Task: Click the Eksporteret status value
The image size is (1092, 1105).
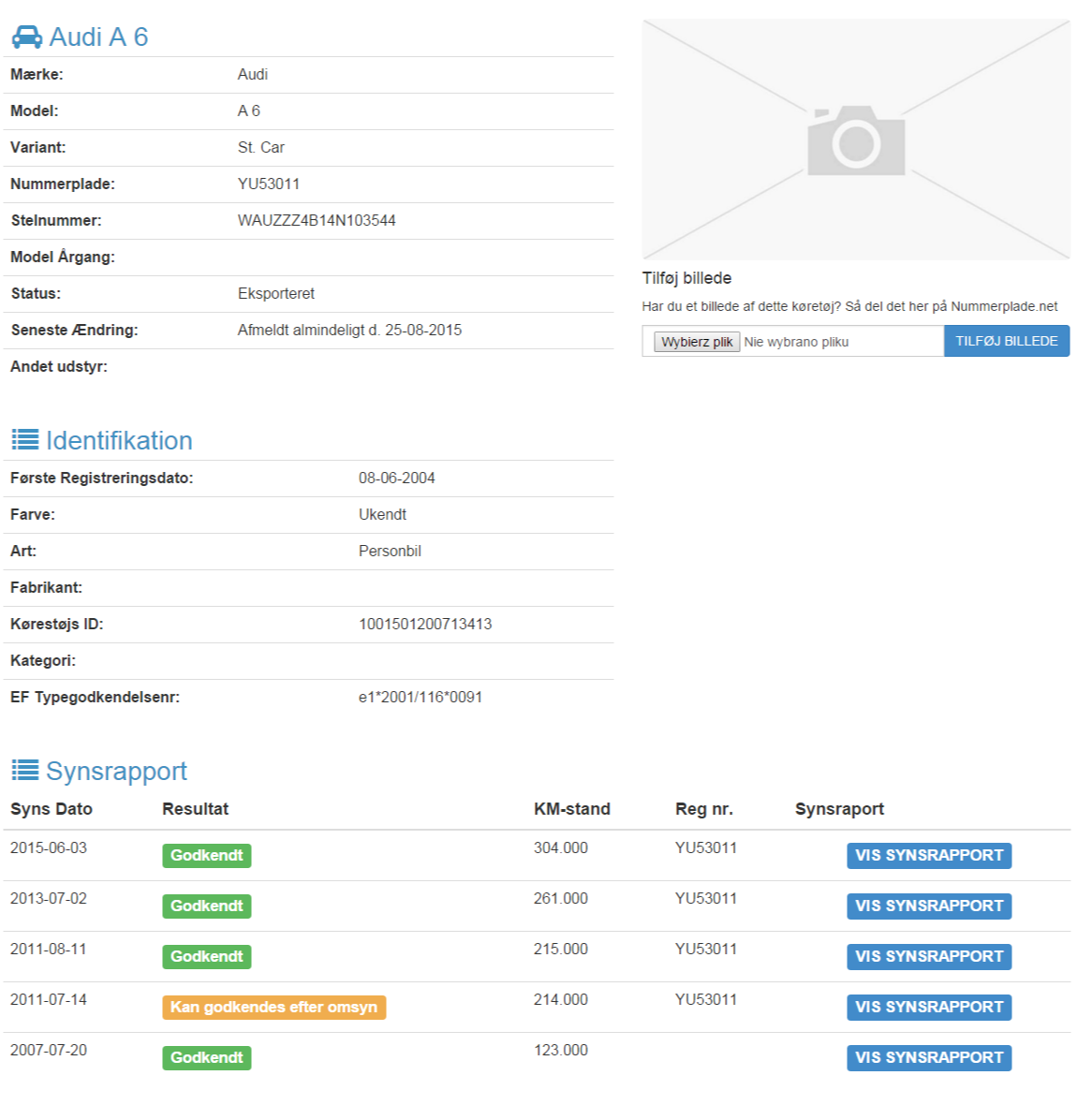Action: (x=275, y=294)
